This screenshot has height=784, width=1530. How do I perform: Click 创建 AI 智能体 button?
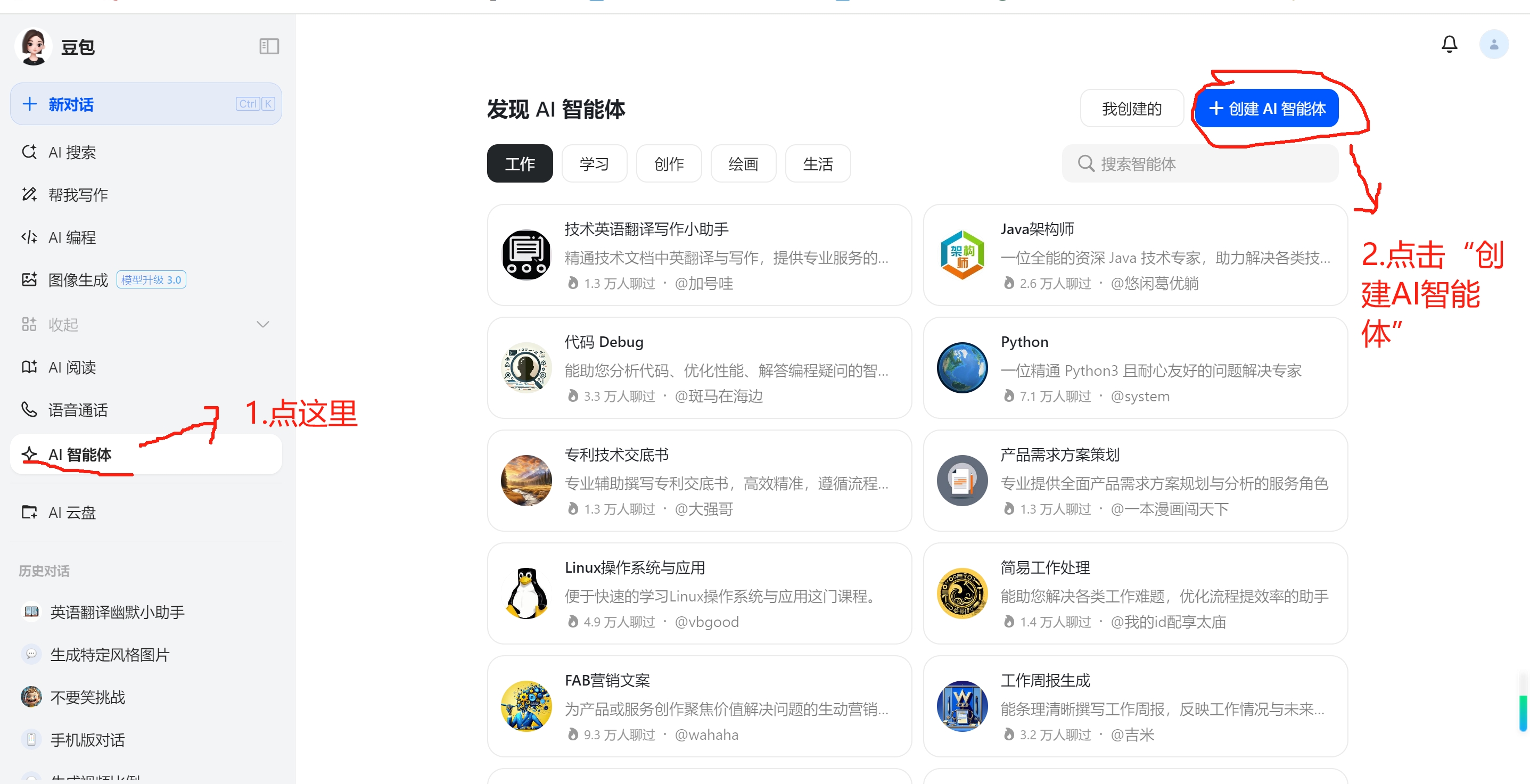1266,109
